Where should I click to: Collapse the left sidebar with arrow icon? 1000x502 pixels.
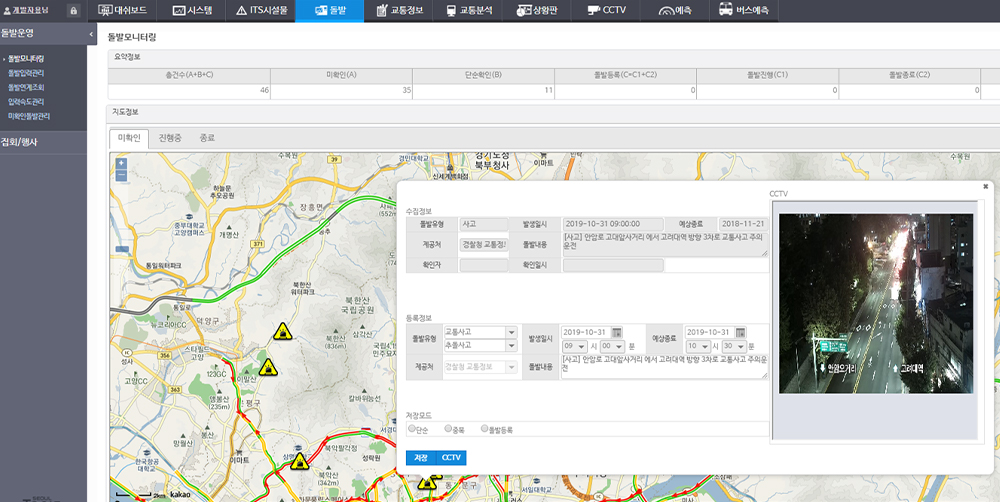(x=93, y=35)
